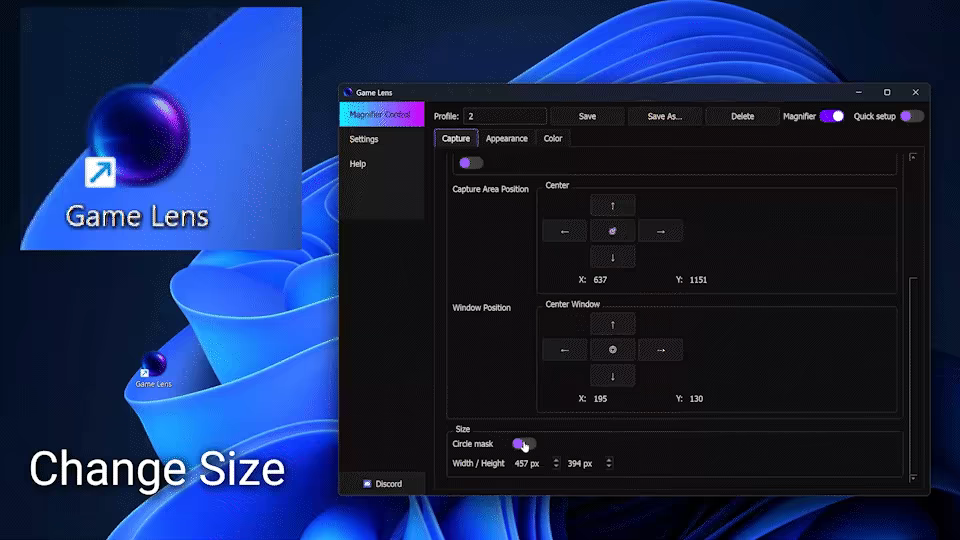Toggle the Circle mask switch
Viewport: 960px width, 540px height.
click(x=523, y=444)
